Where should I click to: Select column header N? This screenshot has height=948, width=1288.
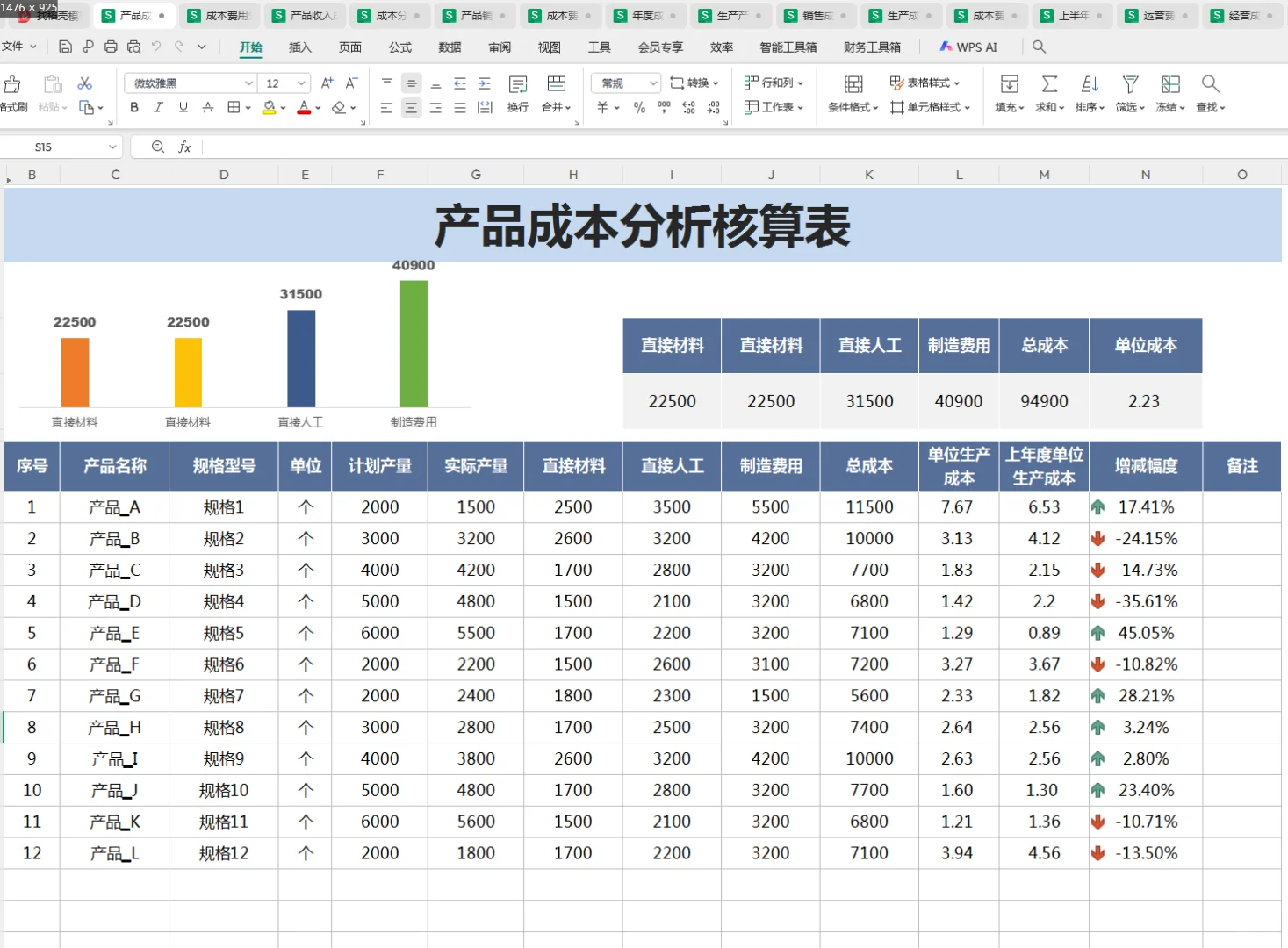(1146, 175)
